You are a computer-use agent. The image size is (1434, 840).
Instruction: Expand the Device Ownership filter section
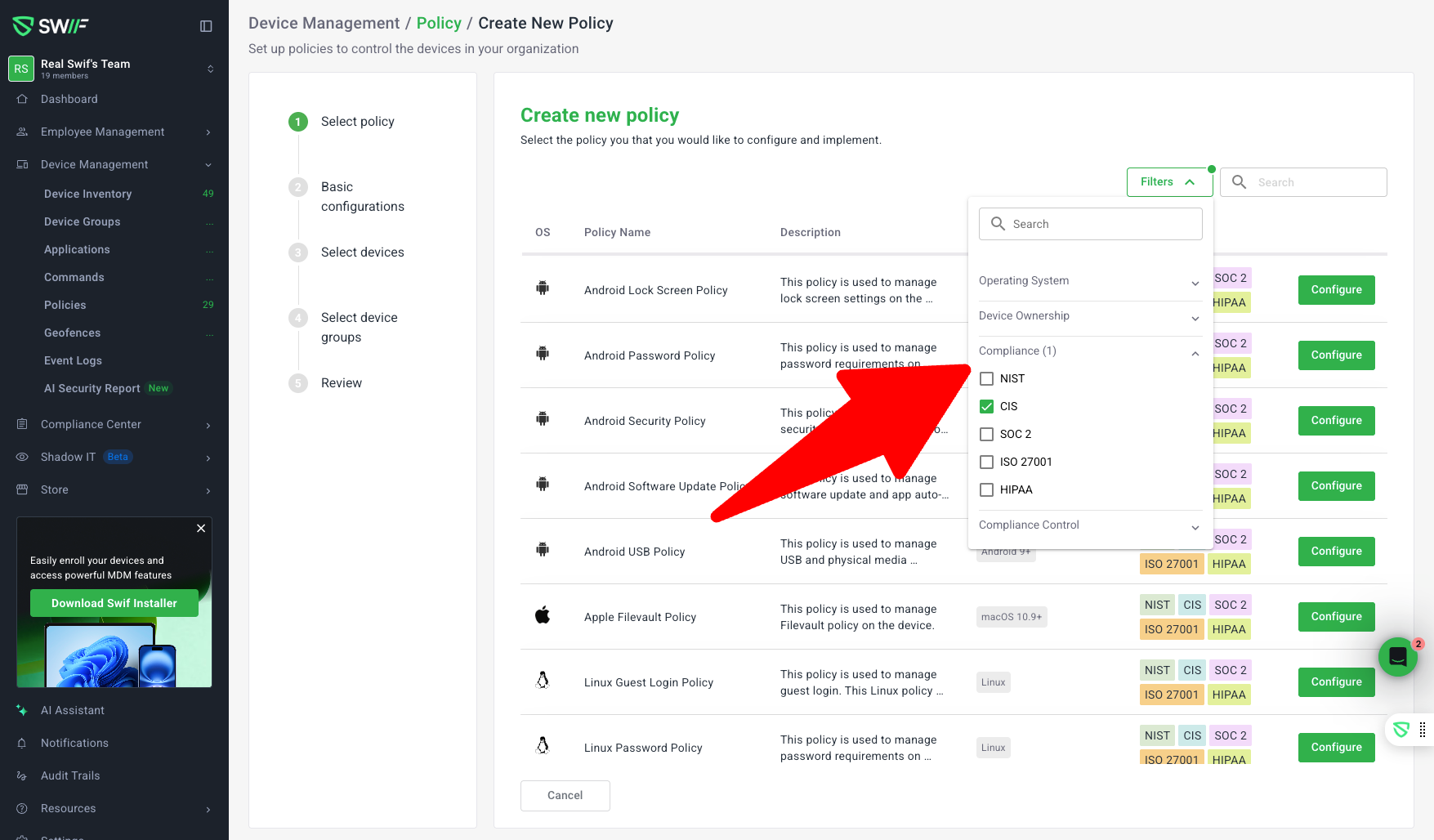[x=1088, y=316]
